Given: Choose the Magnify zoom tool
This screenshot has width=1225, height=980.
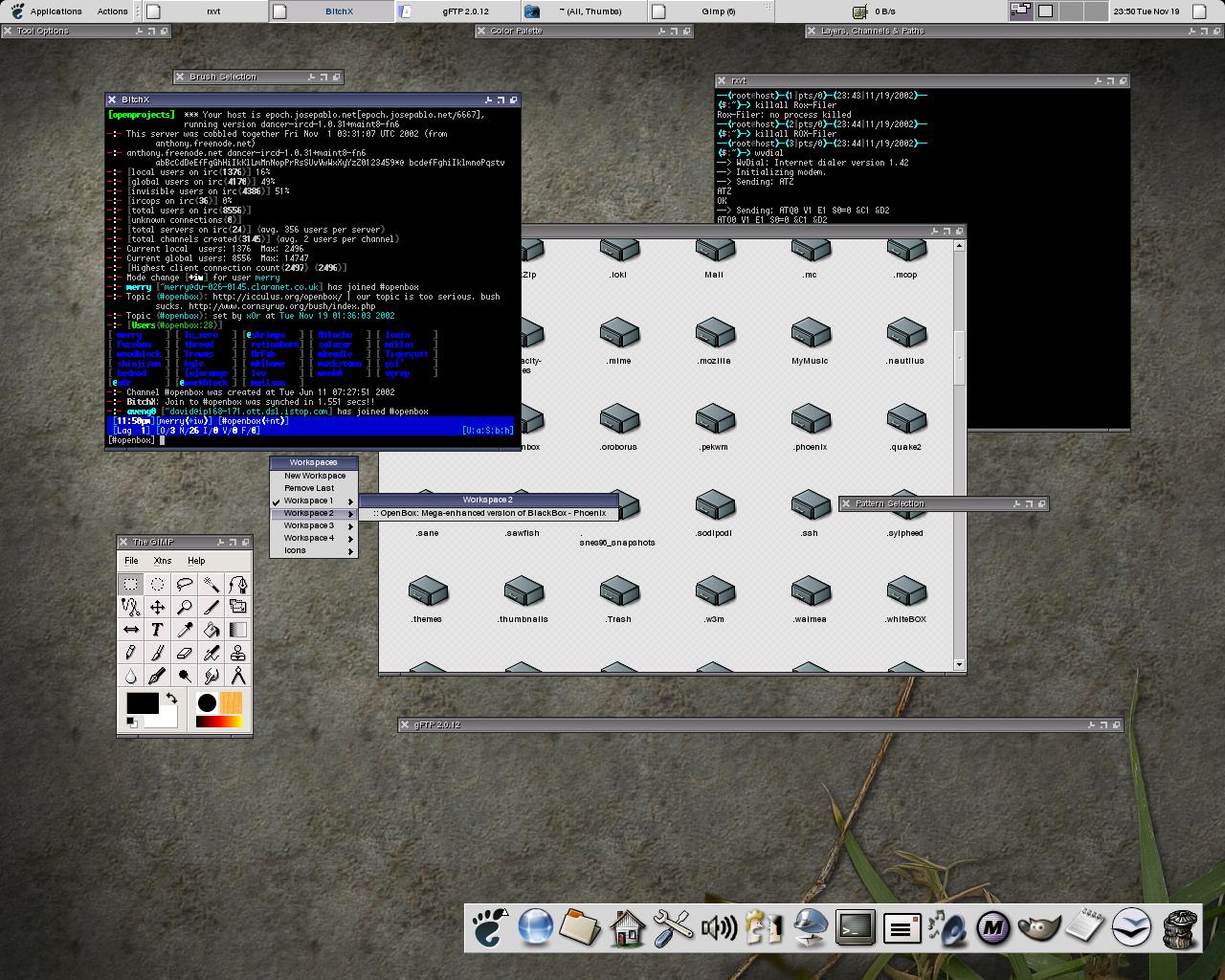Looking at the screenshot, I should pyautogui.click(x=185, y=607).
